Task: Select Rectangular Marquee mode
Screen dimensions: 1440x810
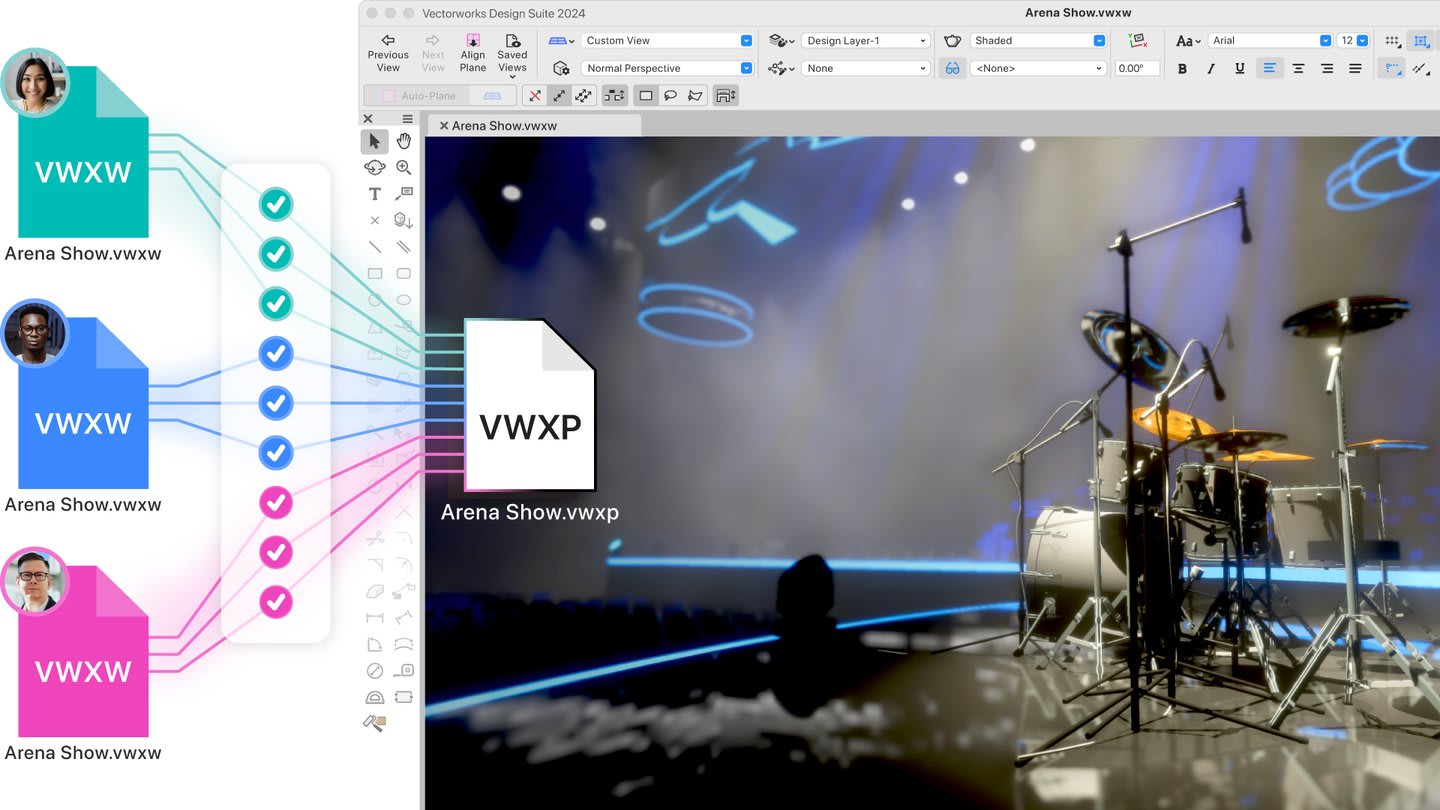Action: pyautogui.click(x=646, y=96)
